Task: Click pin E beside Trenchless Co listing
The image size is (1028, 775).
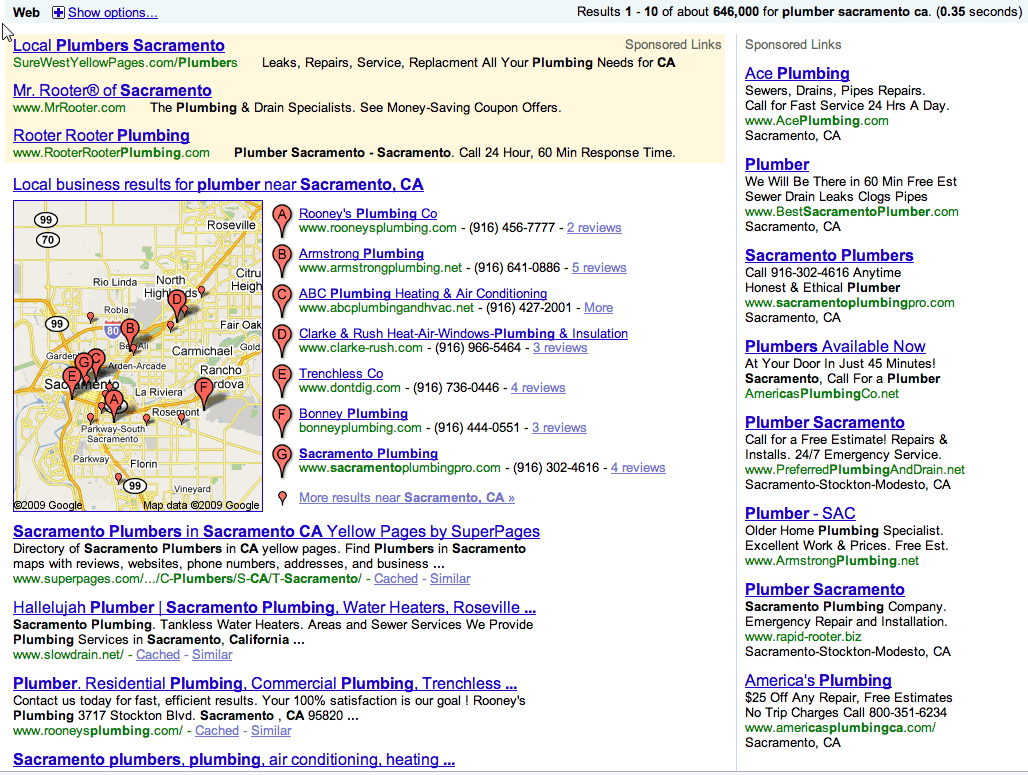Action: [x=282, y=380]
